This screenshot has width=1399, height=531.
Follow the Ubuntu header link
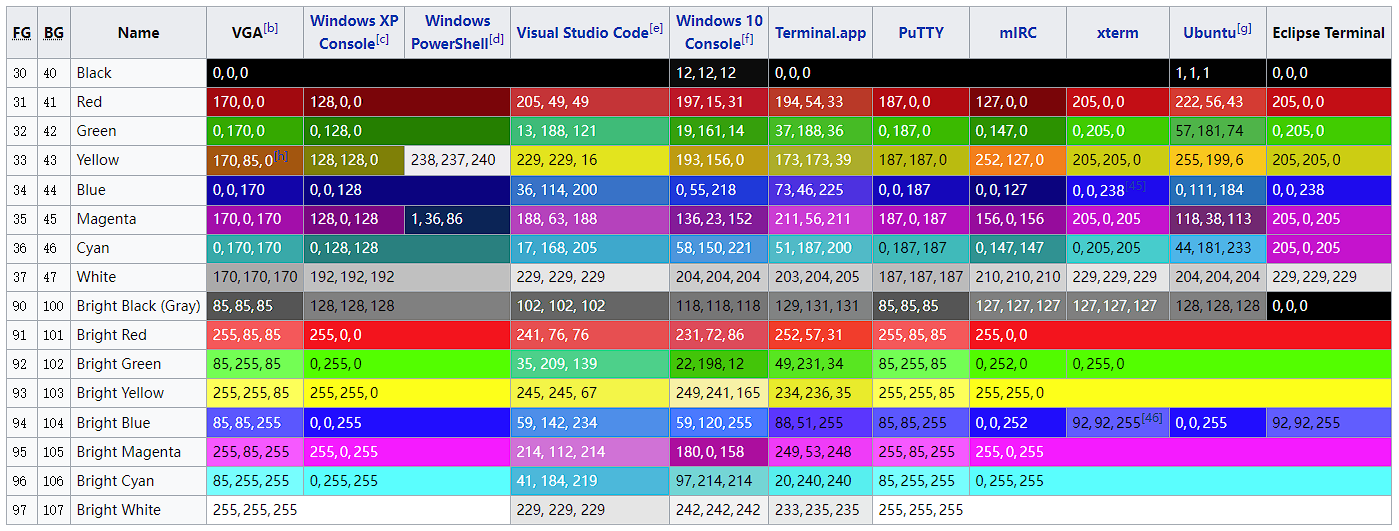(x=1209, y=33)
